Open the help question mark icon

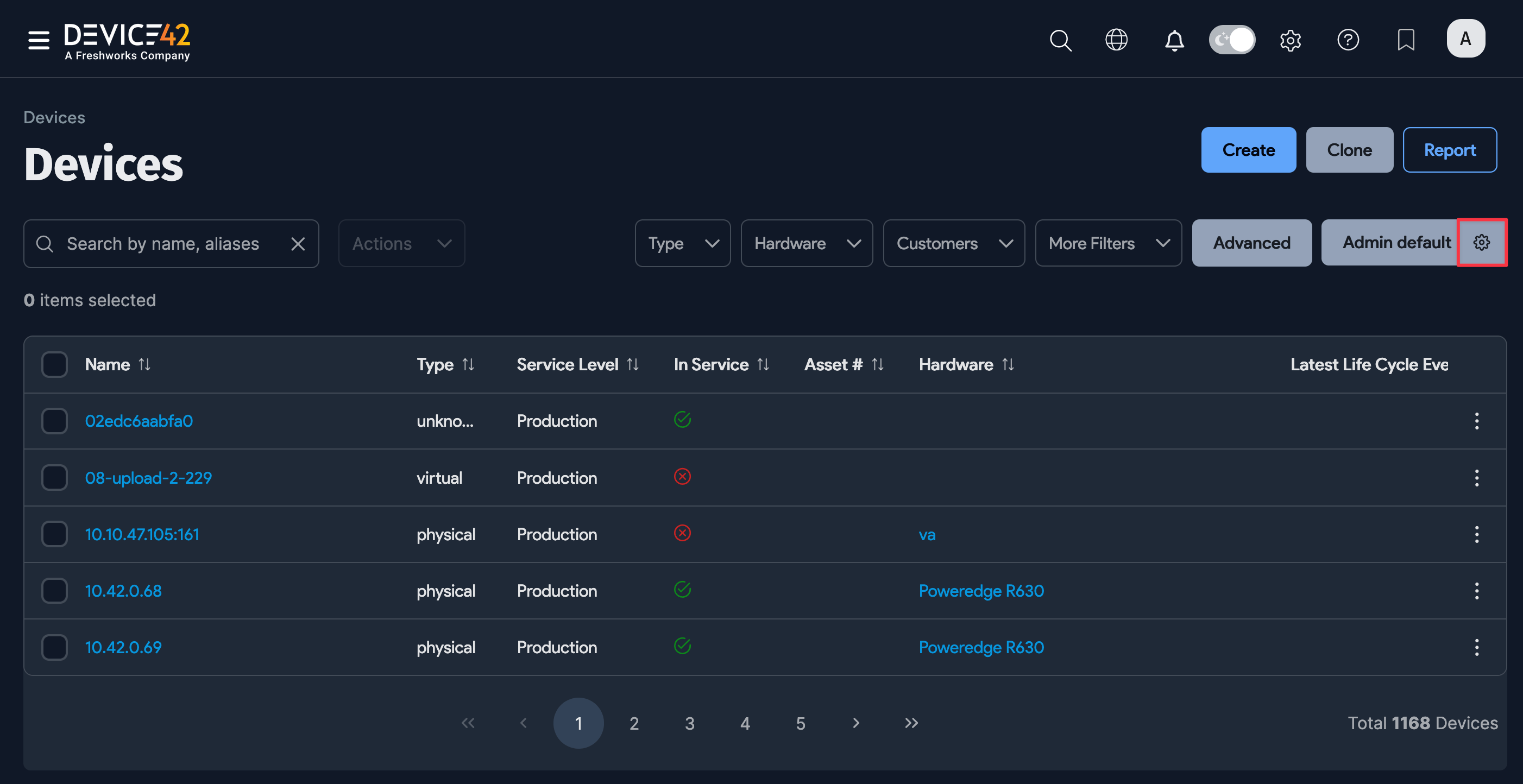[x=1348, y=40]
